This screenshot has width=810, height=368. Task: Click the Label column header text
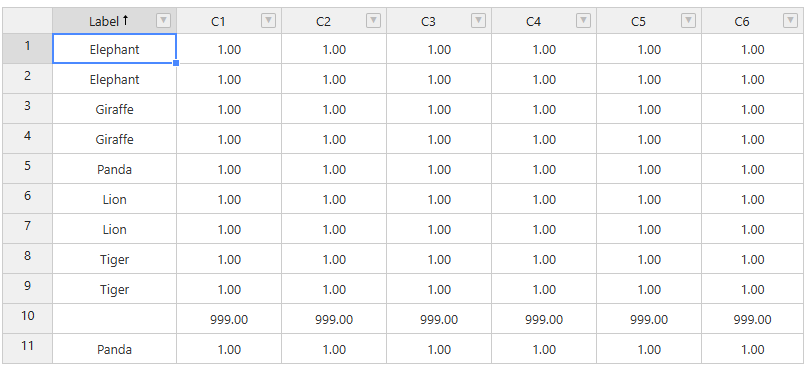(x=104, y=21)
